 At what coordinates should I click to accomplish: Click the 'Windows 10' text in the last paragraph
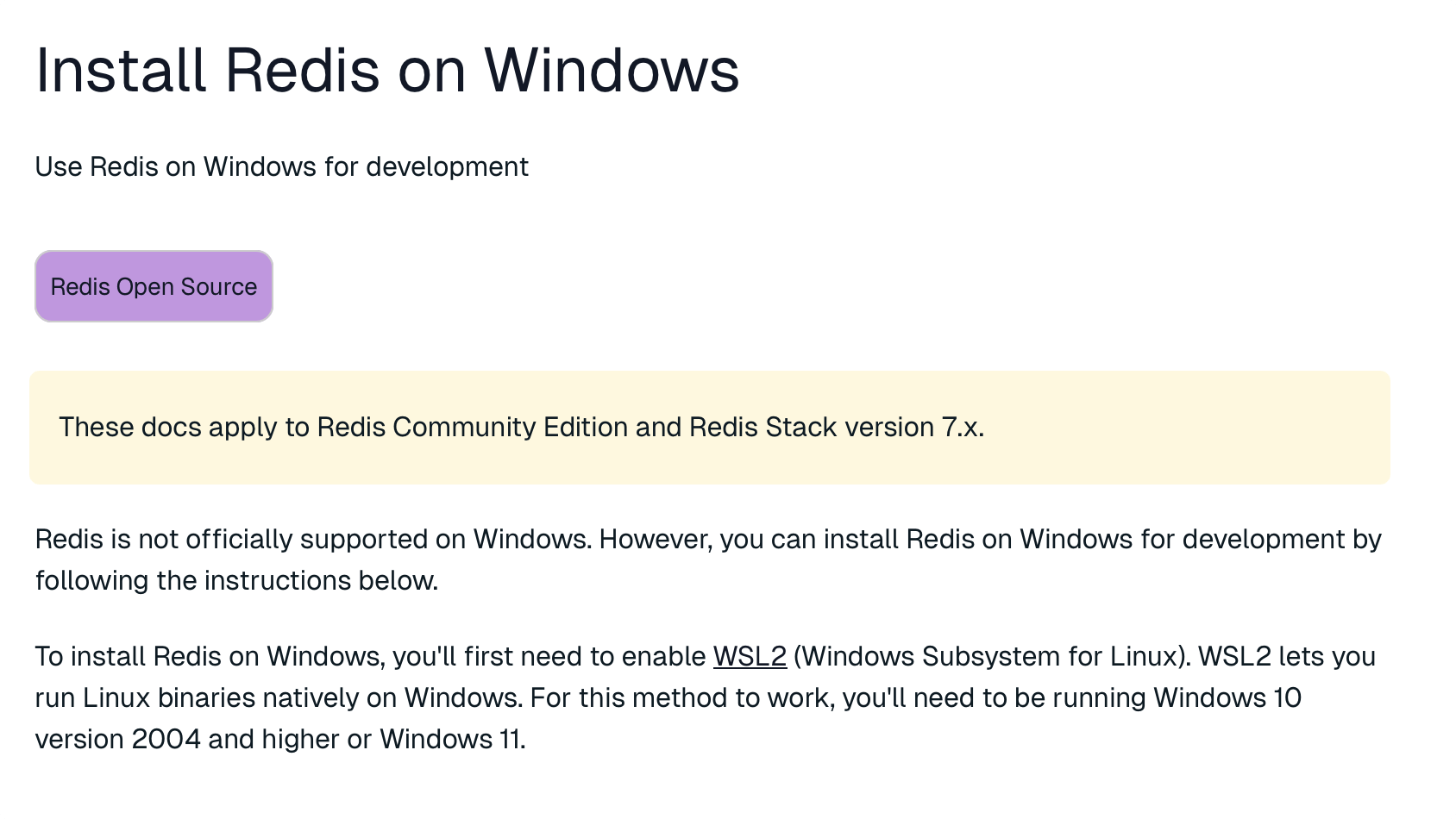point(1227,697)
